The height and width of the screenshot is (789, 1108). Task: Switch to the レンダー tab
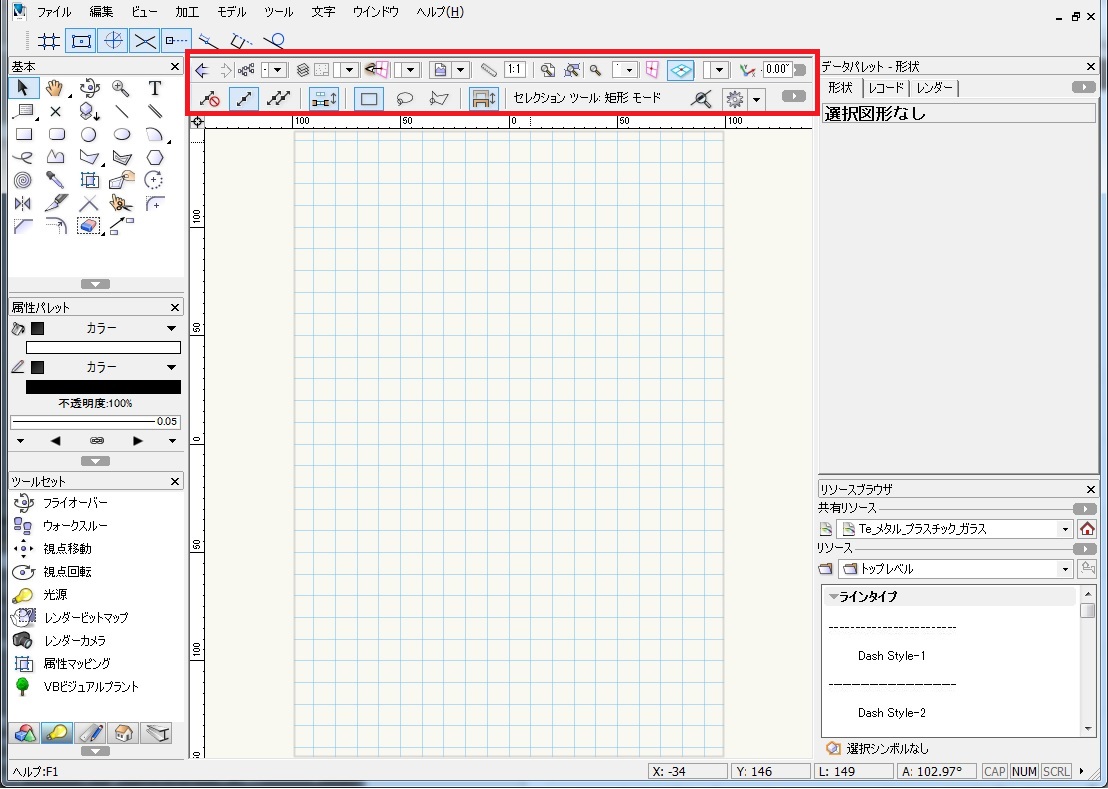click(x=934, y=88)
